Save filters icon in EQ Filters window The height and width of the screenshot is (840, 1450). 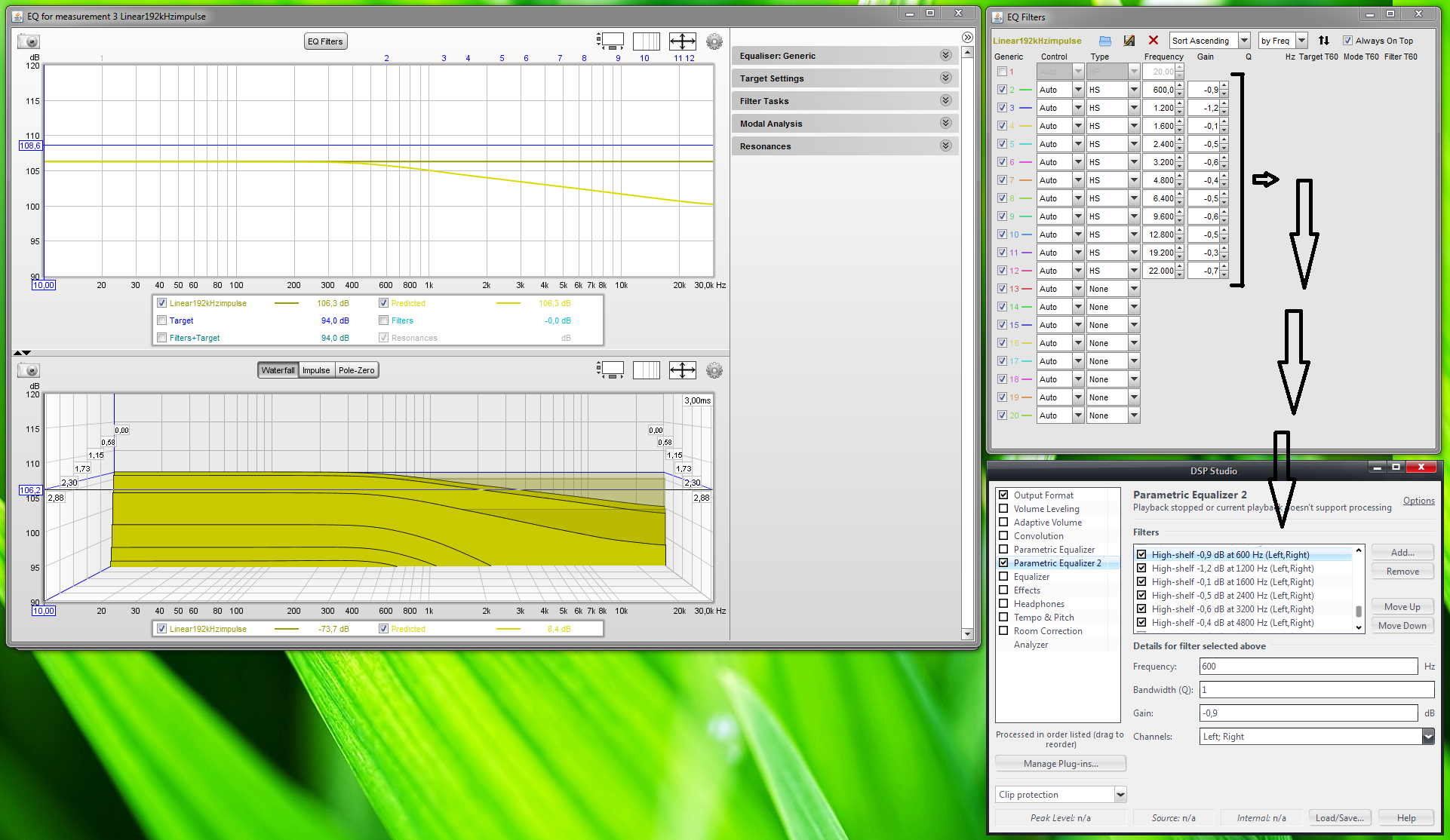point(1129,41)
